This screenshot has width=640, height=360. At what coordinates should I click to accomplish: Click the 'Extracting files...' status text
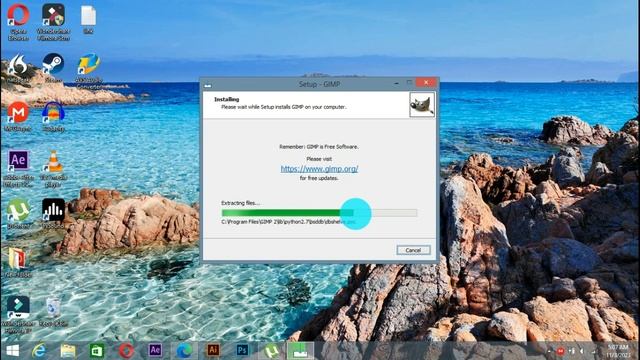(x=240, y=203)
